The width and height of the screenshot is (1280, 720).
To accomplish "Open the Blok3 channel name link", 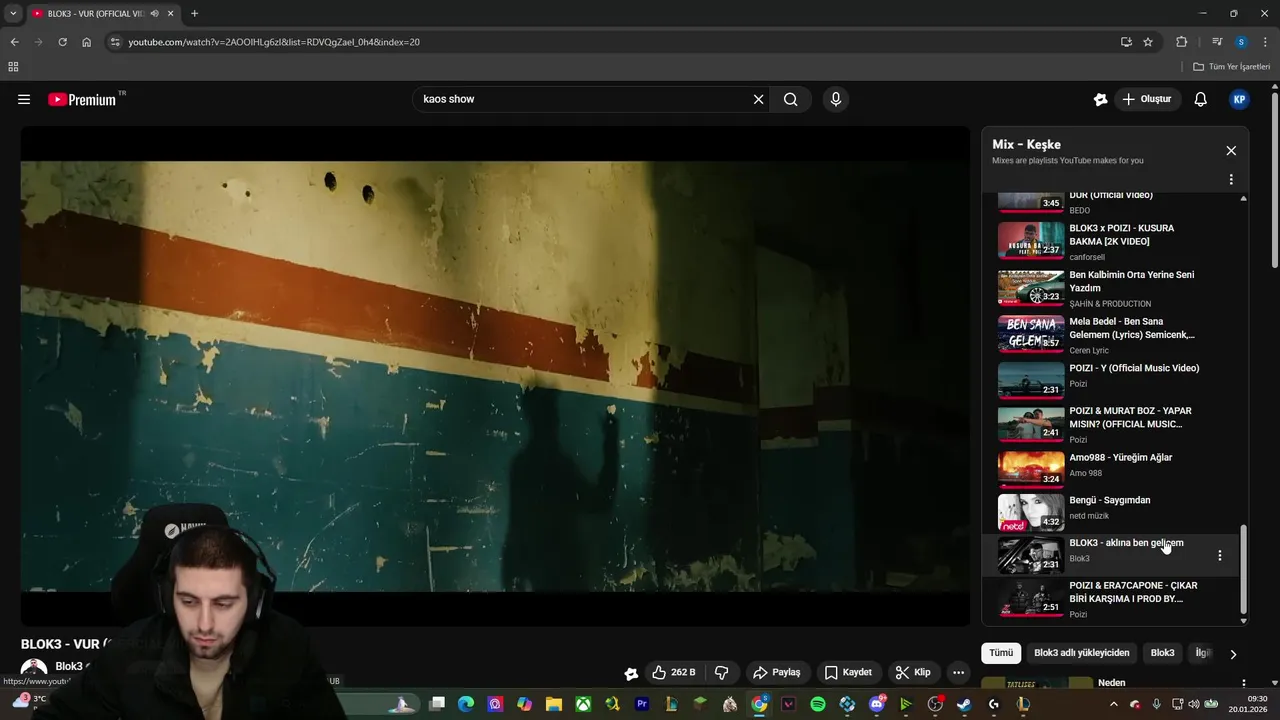I will (x=69, y=666).
